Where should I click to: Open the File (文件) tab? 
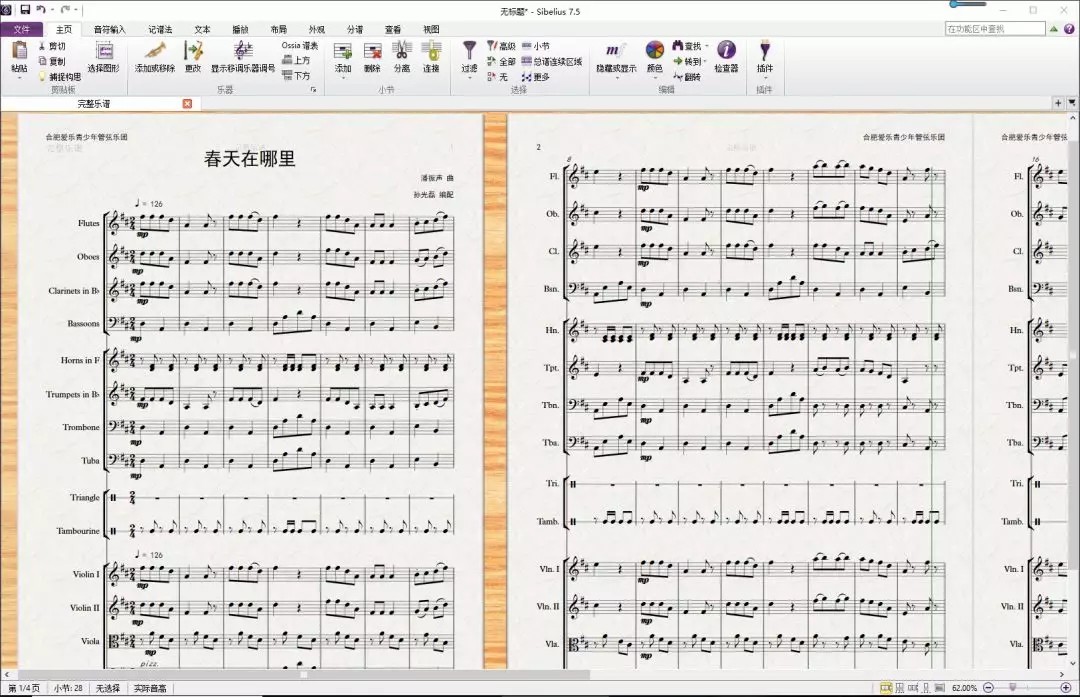click(22, 30)
